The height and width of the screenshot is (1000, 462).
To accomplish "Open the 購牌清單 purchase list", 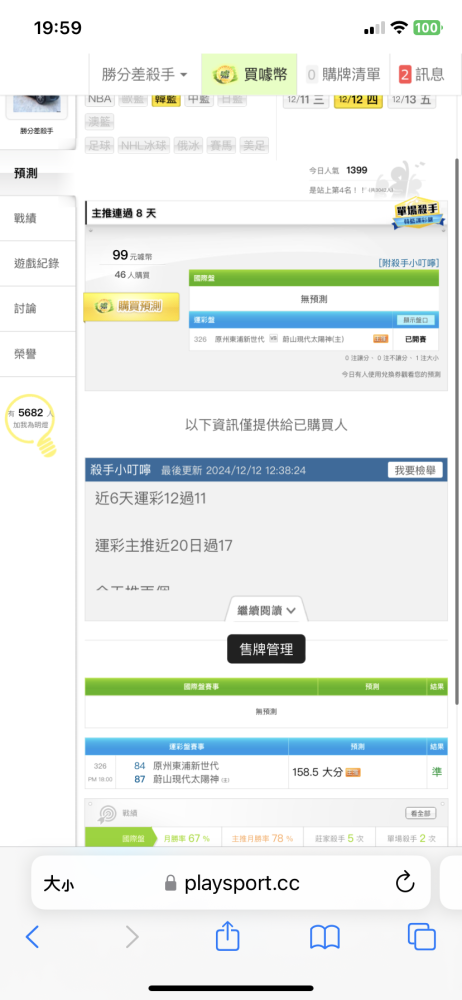I will click(343, 75).
